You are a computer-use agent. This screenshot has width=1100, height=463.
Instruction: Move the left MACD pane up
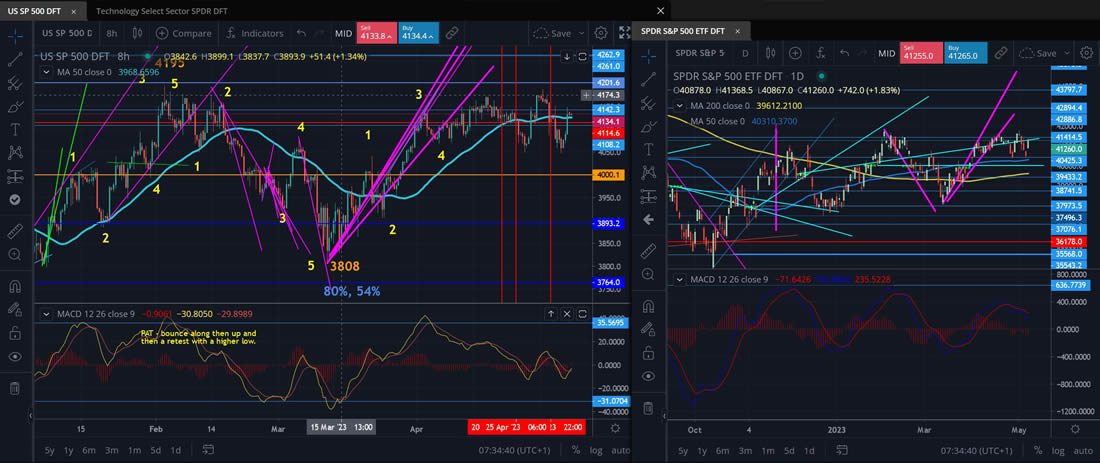tap(551, 314)
